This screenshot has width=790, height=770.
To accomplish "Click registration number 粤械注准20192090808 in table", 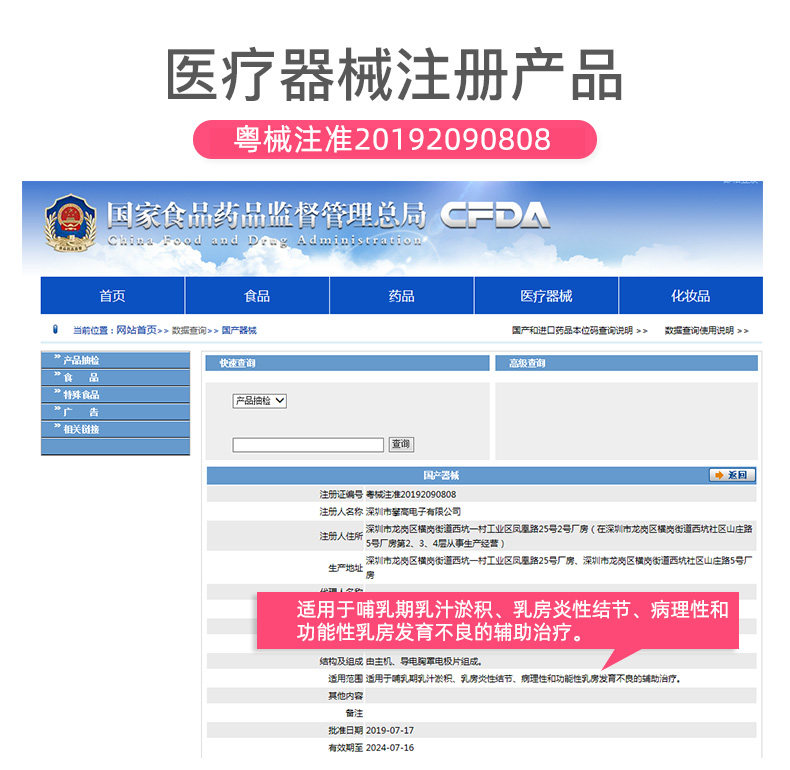I will coord(411,494).
